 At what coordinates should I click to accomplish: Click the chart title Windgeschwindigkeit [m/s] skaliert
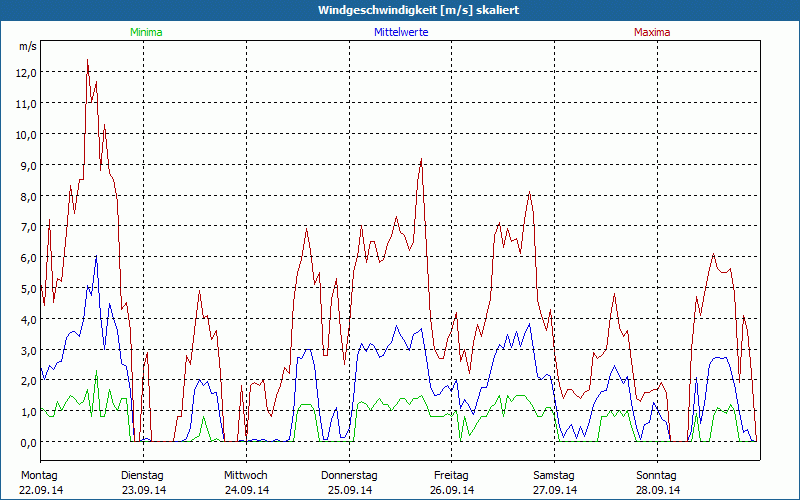click(x=418, y=10)
